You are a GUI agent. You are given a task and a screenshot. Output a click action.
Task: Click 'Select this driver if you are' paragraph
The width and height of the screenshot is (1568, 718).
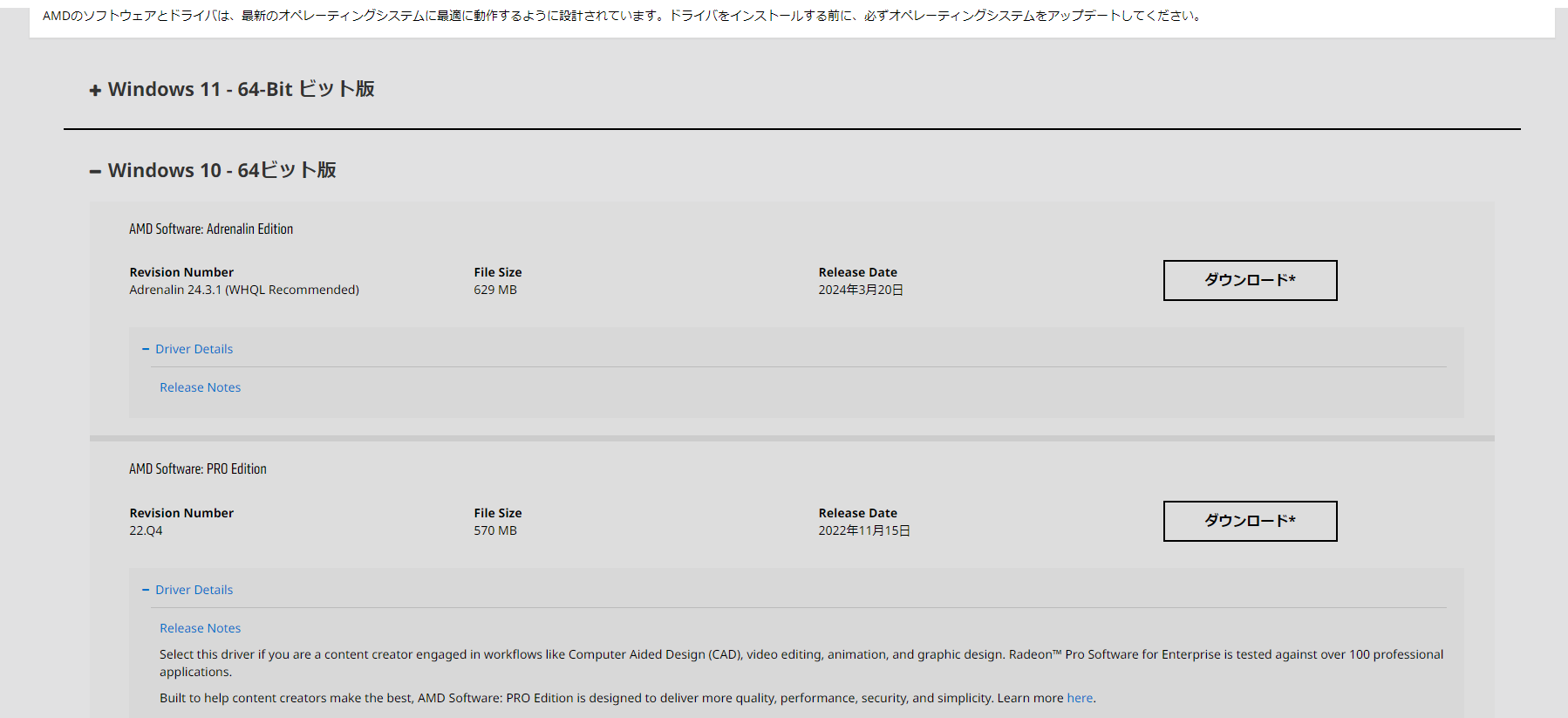pos(801,663)
